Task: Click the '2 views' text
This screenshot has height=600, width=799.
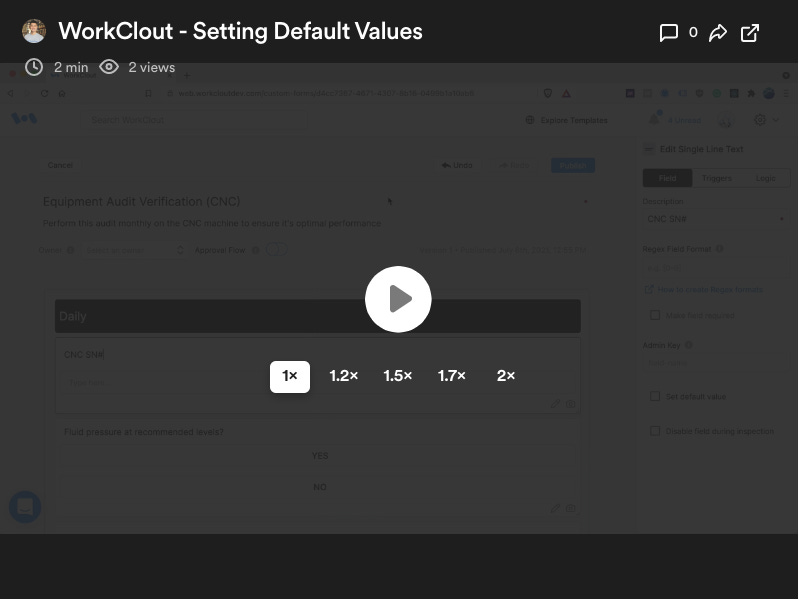Action: pyautogui.click(x=152, y=67)
